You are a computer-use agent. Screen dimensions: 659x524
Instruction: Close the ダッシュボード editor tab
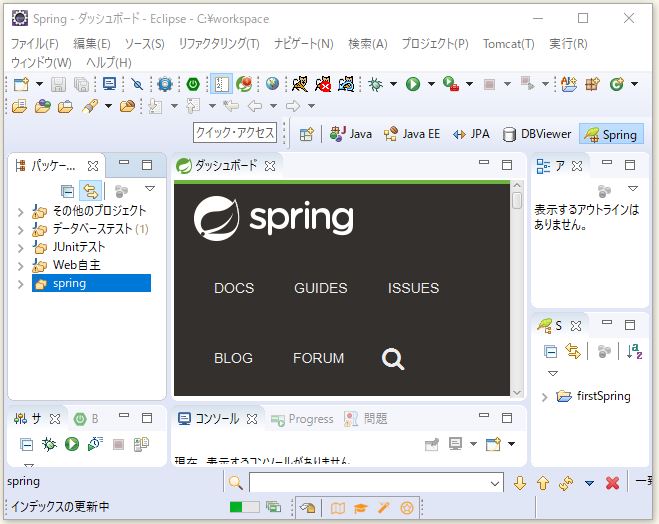pyautogui.click(x=270, y=166)
